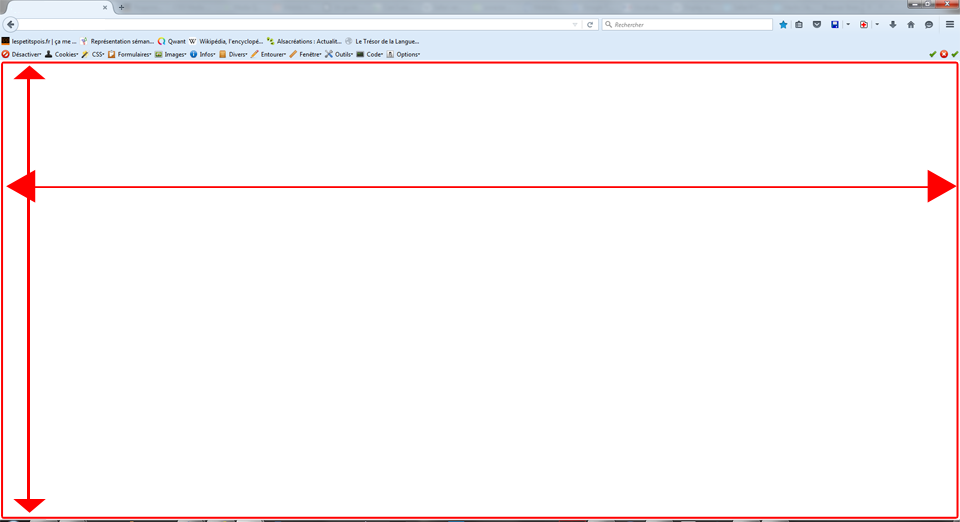Go to the home page
The width and height of the screenshot is (960, 522).
coord(911,24)
